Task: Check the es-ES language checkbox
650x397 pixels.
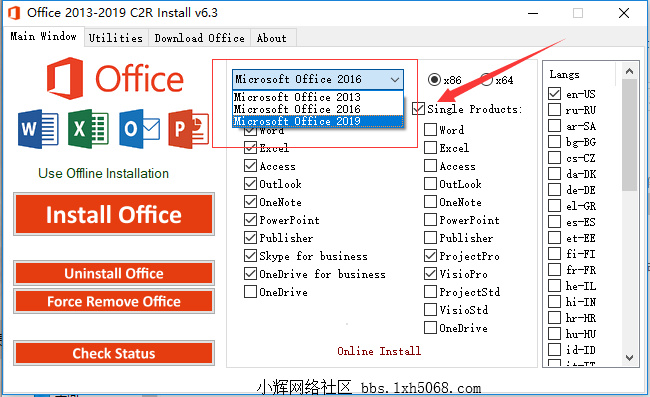Action: pyautogui.click(x=554, y=222)
